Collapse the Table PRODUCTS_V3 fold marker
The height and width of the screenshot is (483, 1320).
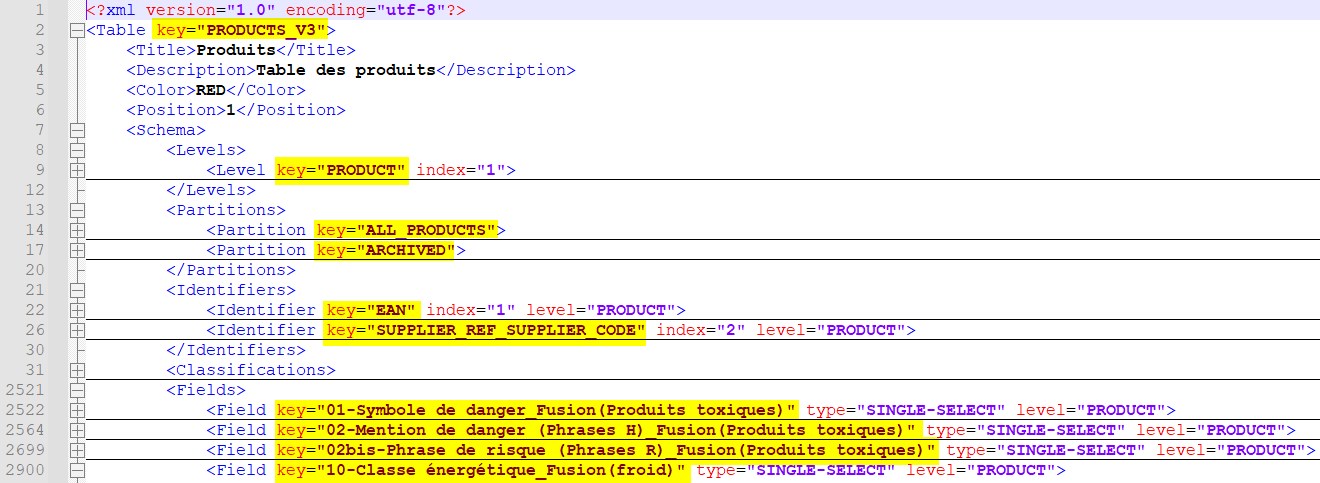77,30
